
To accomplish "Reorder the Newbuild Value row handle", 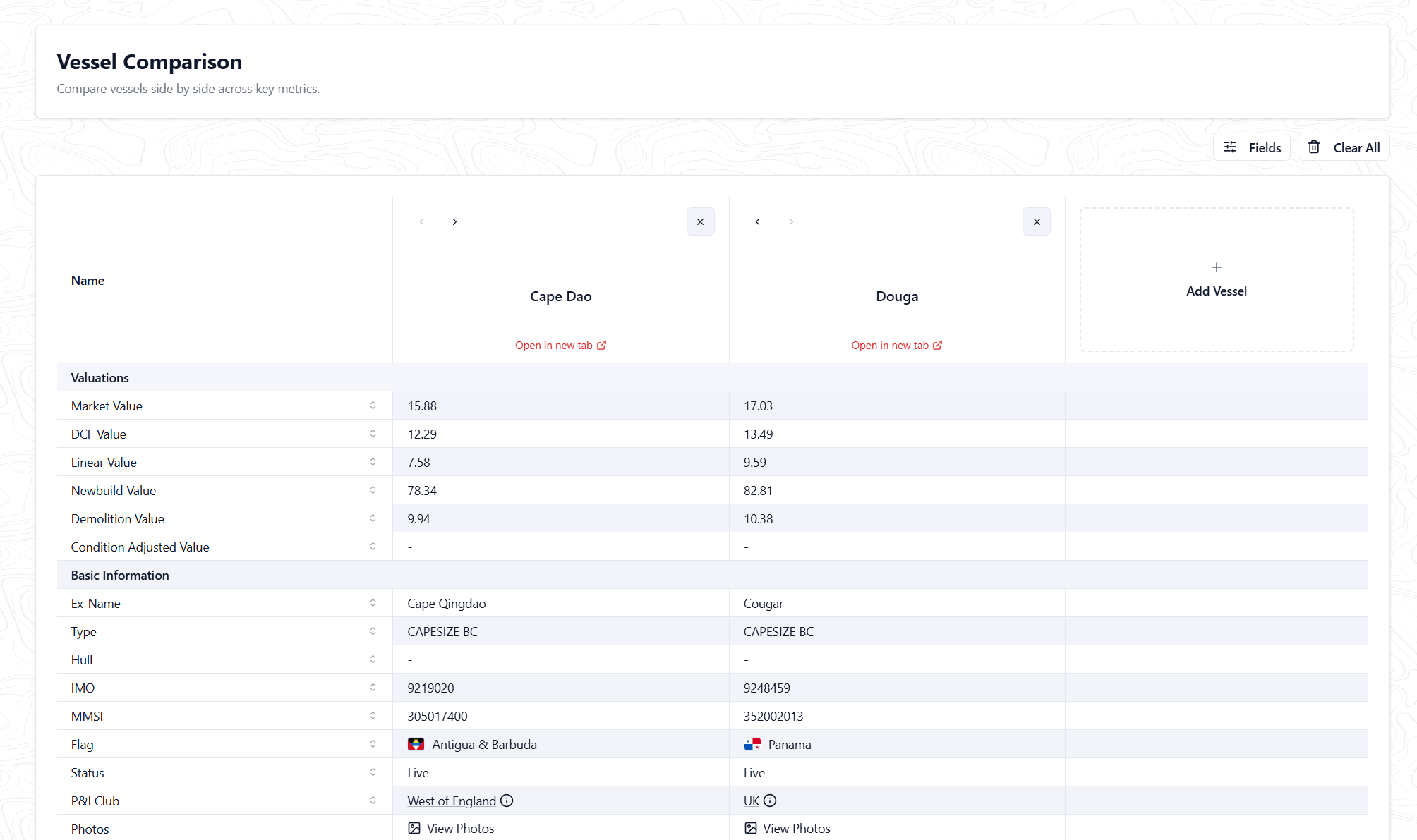I will click(x=373, y=490).
